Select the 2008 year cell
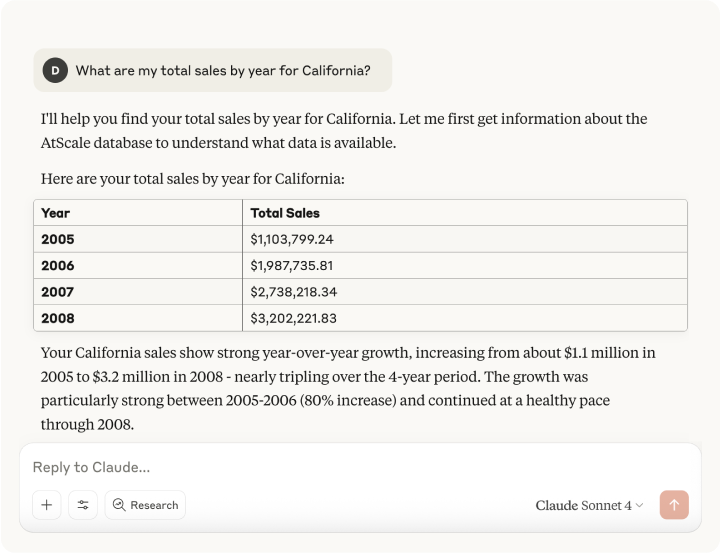The image size is (720, 553). (58, 318)
